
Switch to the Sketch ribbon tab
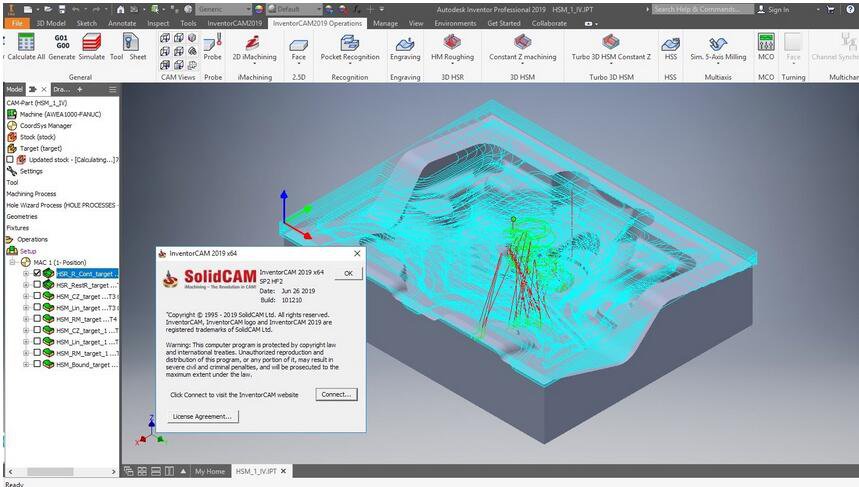pos(87,24)
